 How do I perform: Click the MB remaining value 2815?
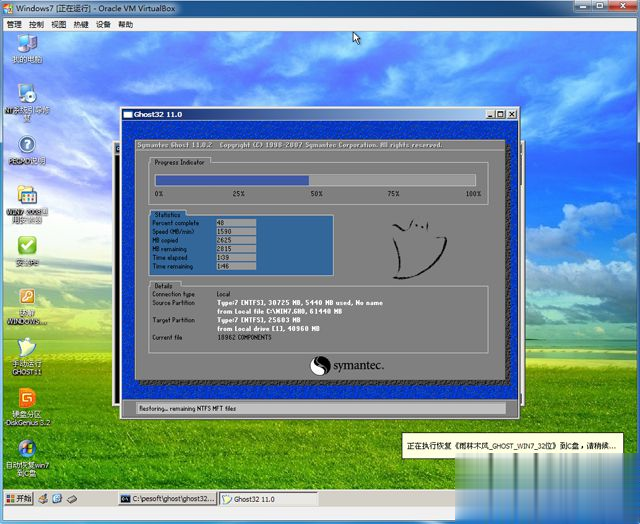pos(236,249)
